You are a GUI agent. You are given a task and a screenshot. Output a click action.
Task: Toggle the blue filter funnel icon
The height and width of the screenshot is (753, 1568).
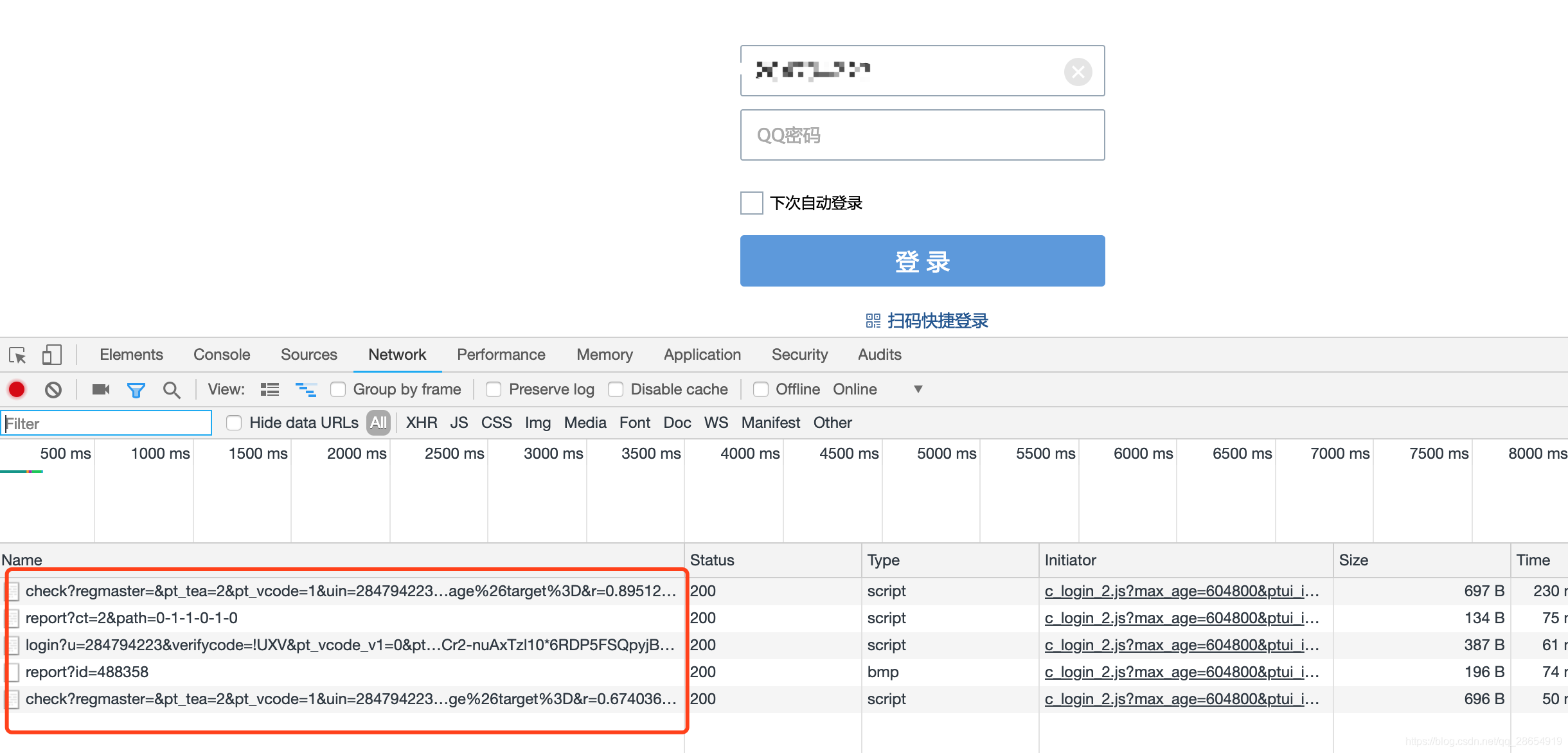tap(136, 389)
